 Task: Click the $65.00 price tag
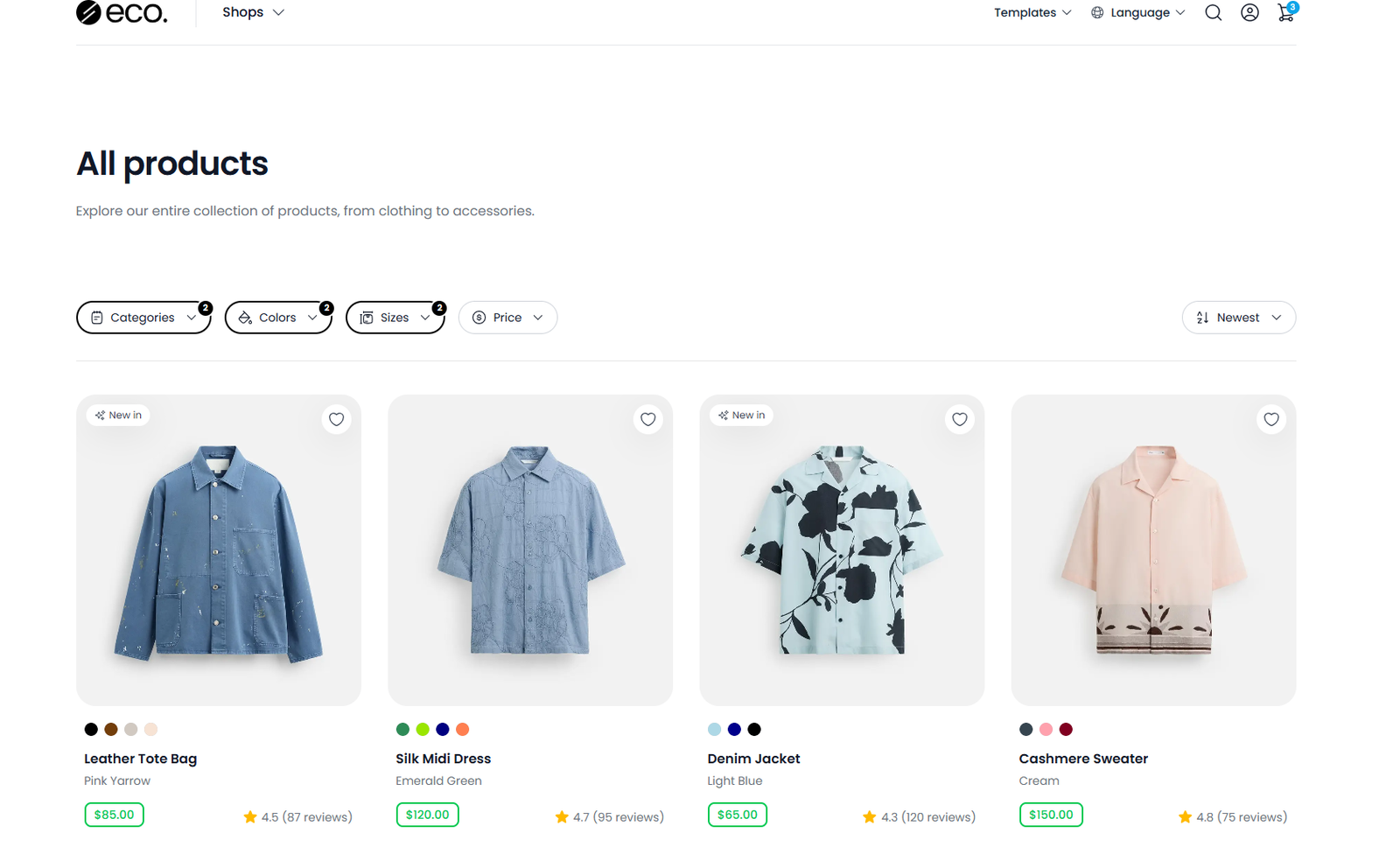coord(738,815)
